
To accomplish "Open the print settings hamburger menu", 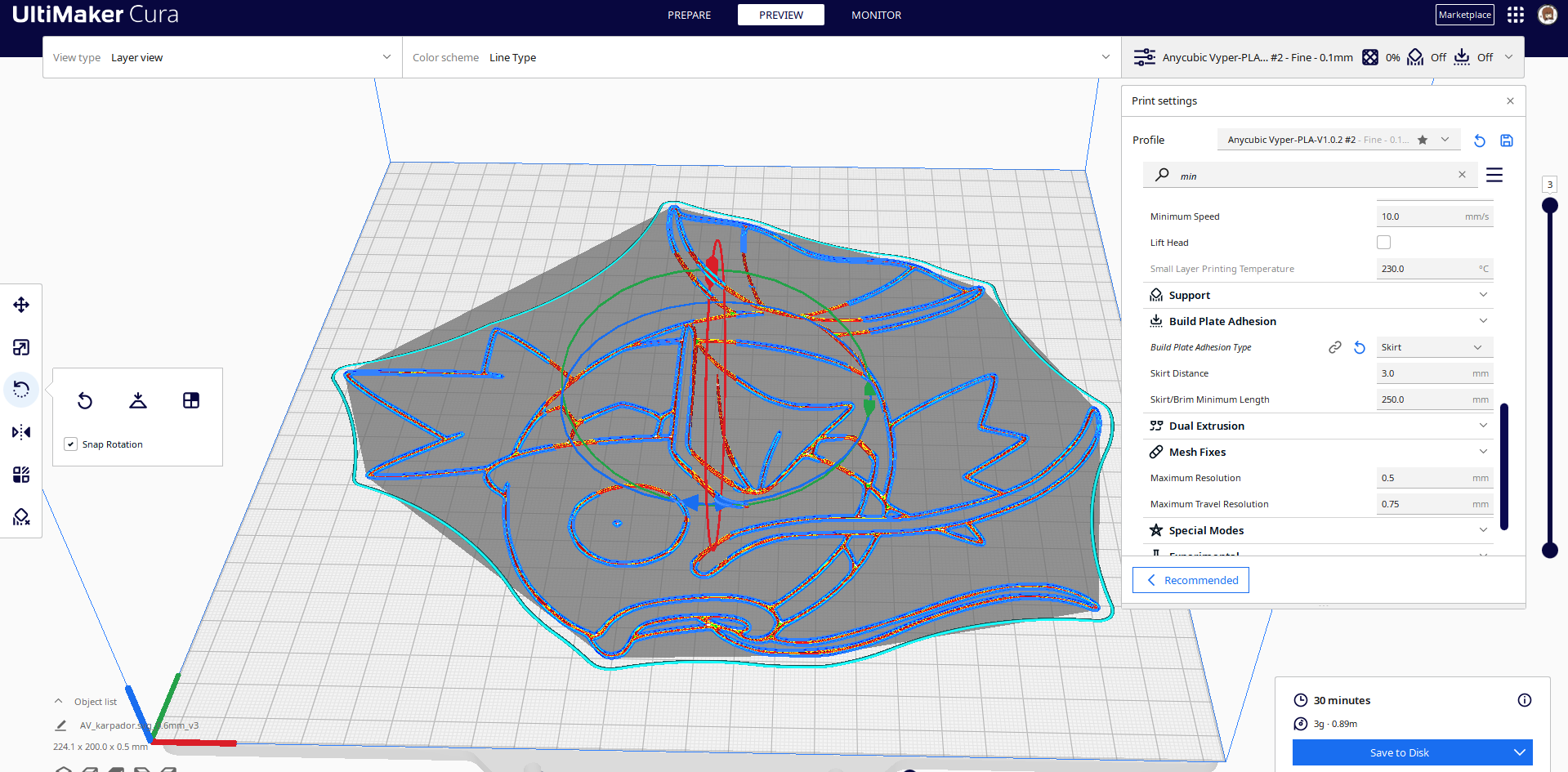I will [x=1494, y=174].
